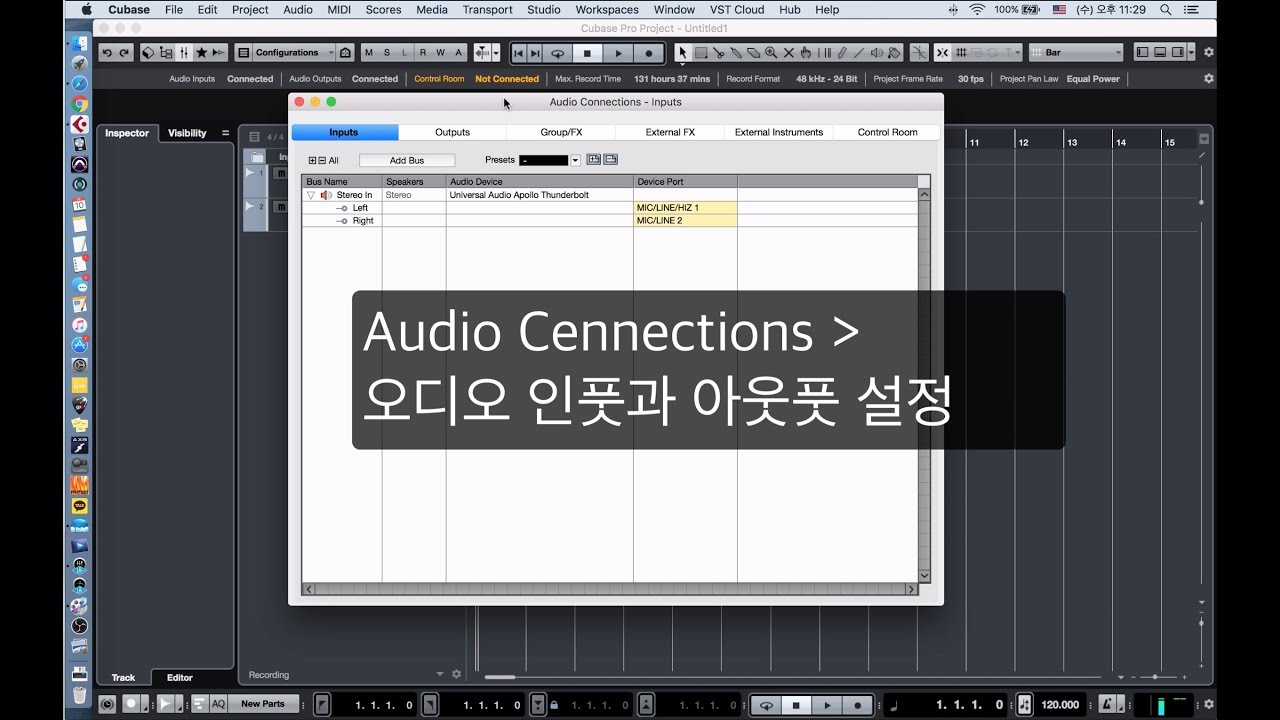This screenshot has height=720, width=1280.
Task: Switch to the Control Room tab
Action: pos(887,132)
